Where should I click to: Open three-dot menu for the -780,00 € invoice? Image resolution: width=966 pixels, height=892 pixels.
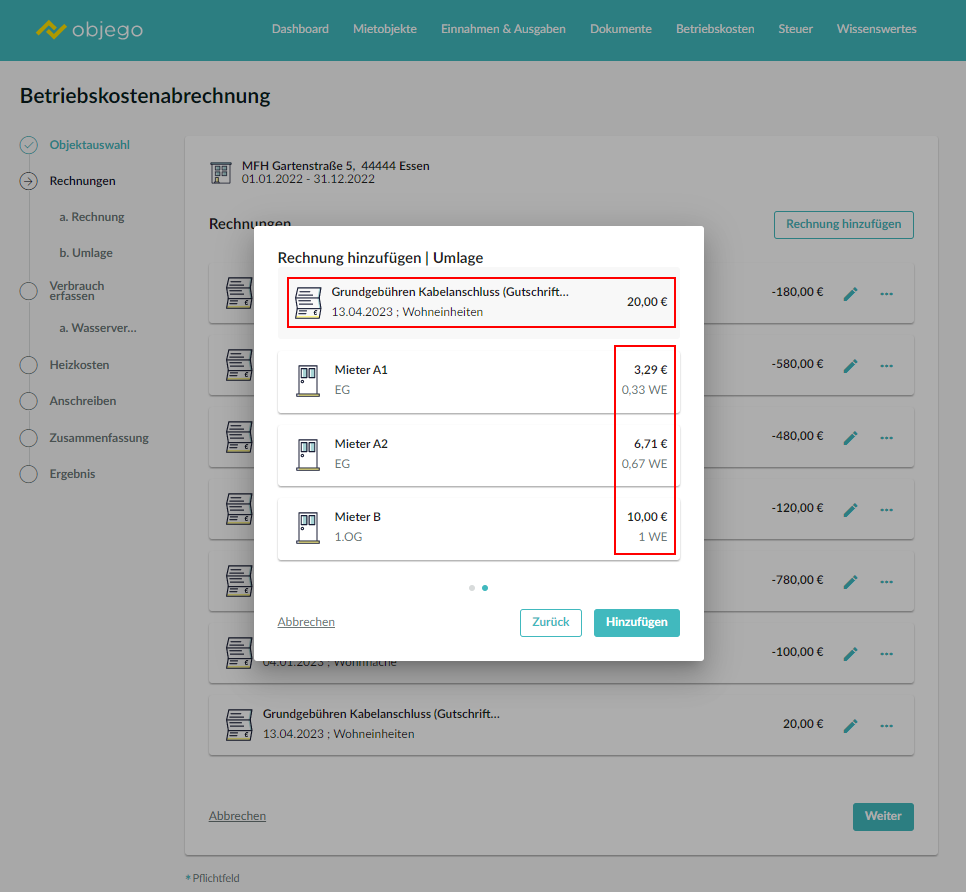[x=886, y=582]
